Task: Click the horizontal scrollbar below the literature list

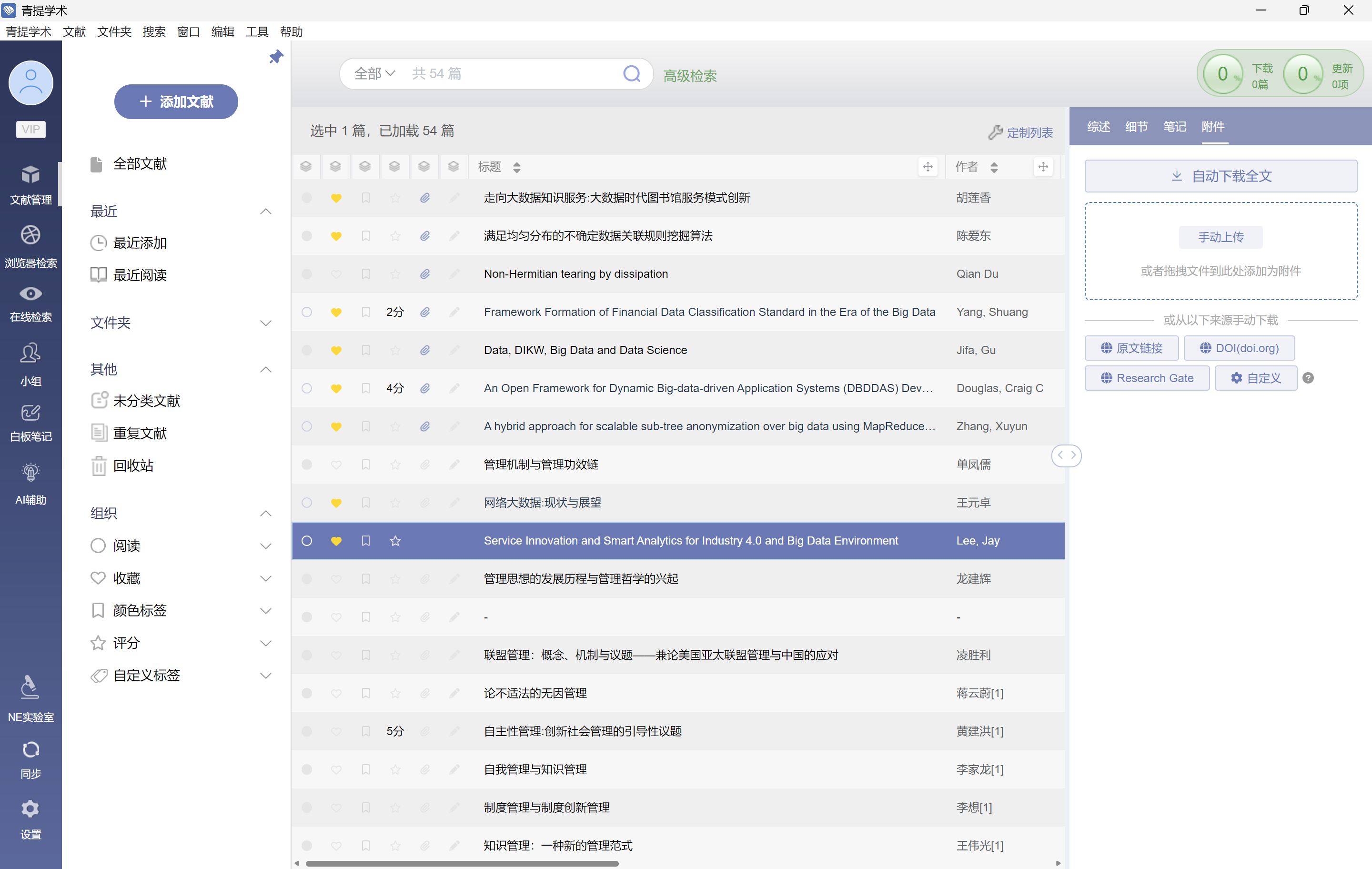Action: point(462,863)
